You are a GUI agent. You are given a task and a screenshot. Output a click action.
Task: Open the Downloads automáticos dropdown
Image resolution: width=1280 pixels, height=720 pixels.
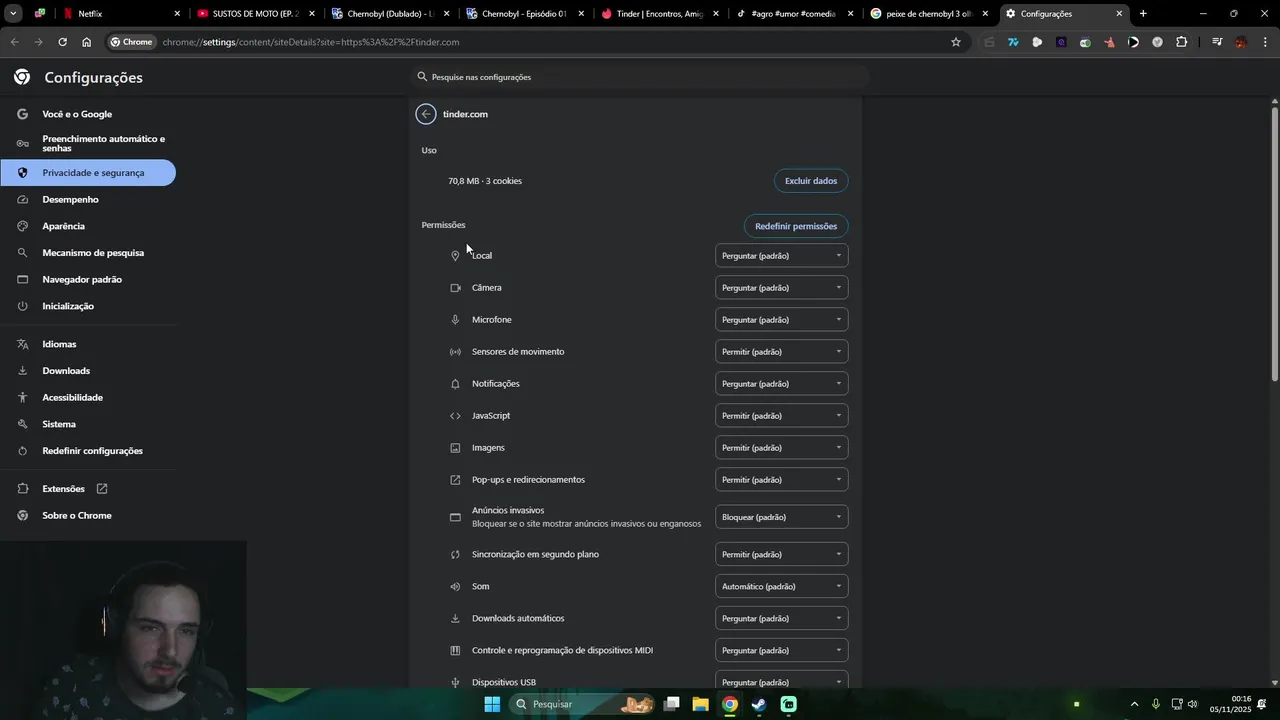coord(782,618)
